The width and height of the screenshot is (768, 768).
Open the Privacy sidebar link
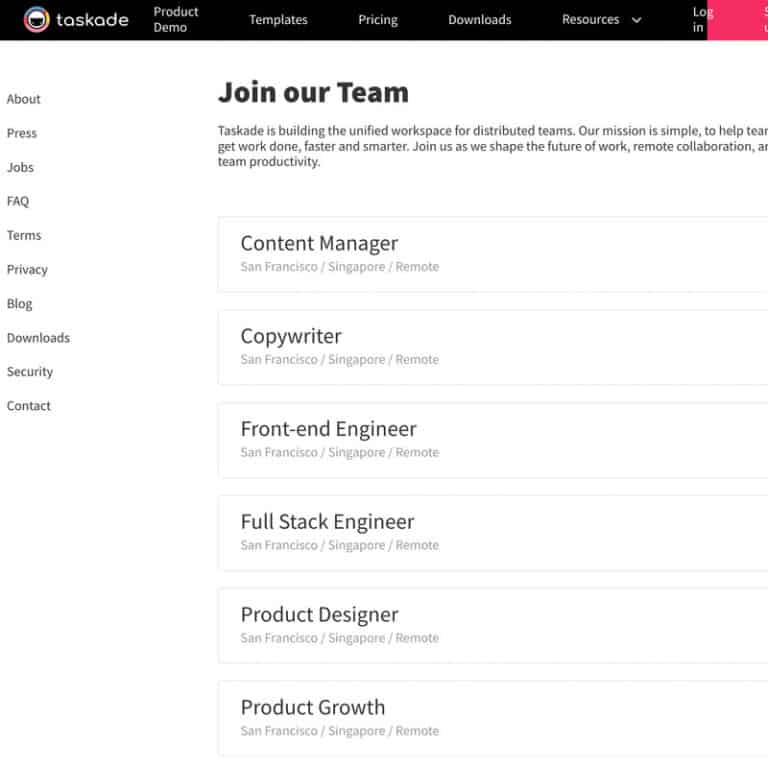pos(27,269)
